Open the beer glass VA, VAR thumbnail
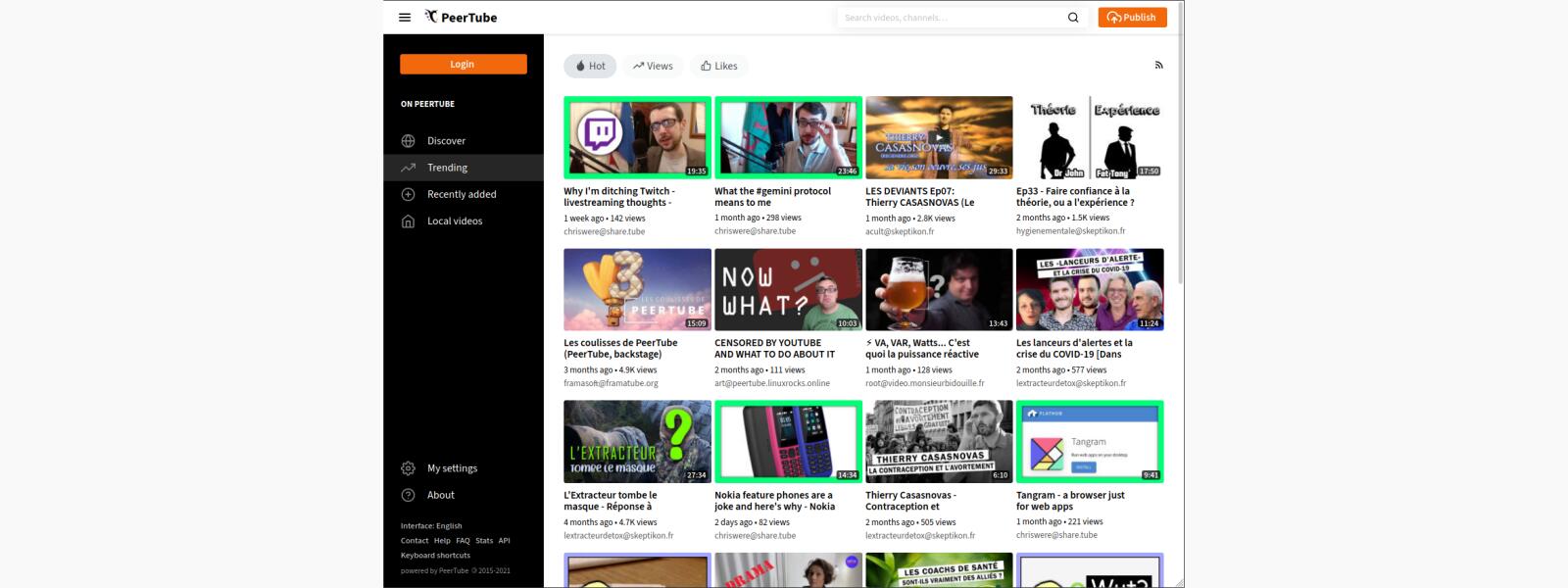Image resolution: width=1568 pixels, height=588 pixels. point(939,289)
